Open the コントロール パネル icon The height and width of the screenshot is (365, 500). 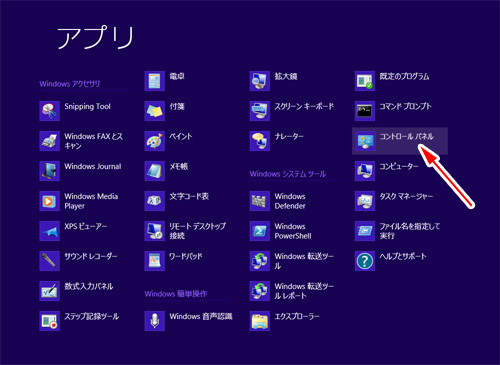coord(365,141)
